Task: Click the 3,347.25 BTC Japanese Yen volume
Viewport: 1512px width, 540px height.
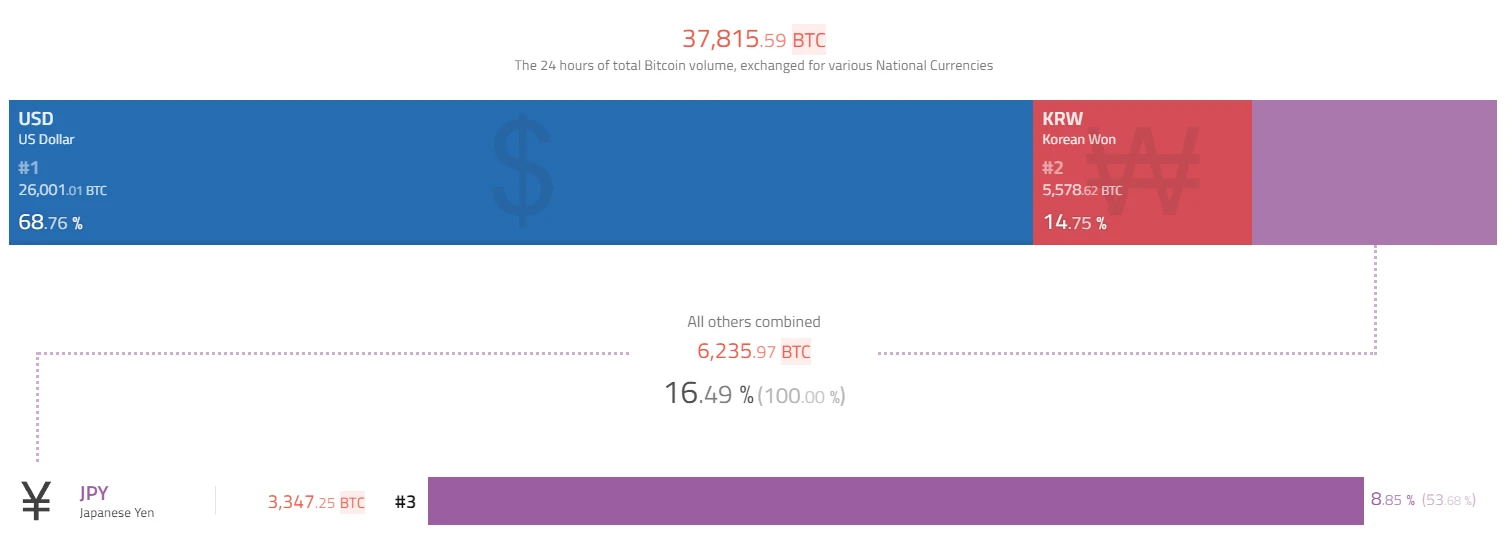Action: pos(316,502)
